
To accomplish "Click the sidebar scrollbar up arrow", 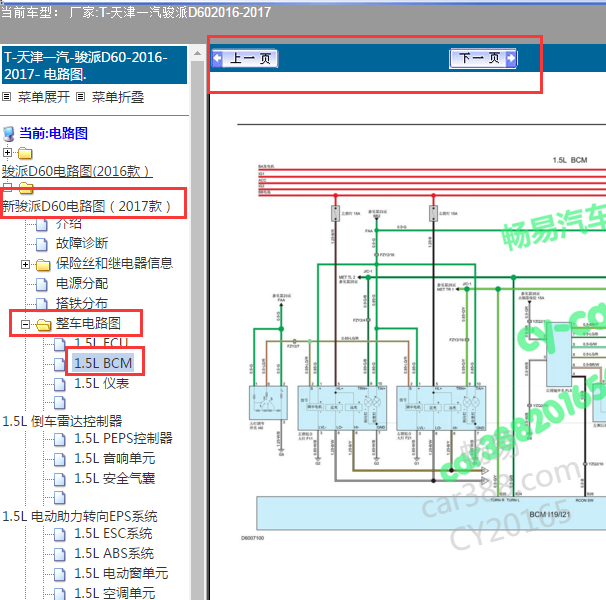I will [x=197, y=54].
